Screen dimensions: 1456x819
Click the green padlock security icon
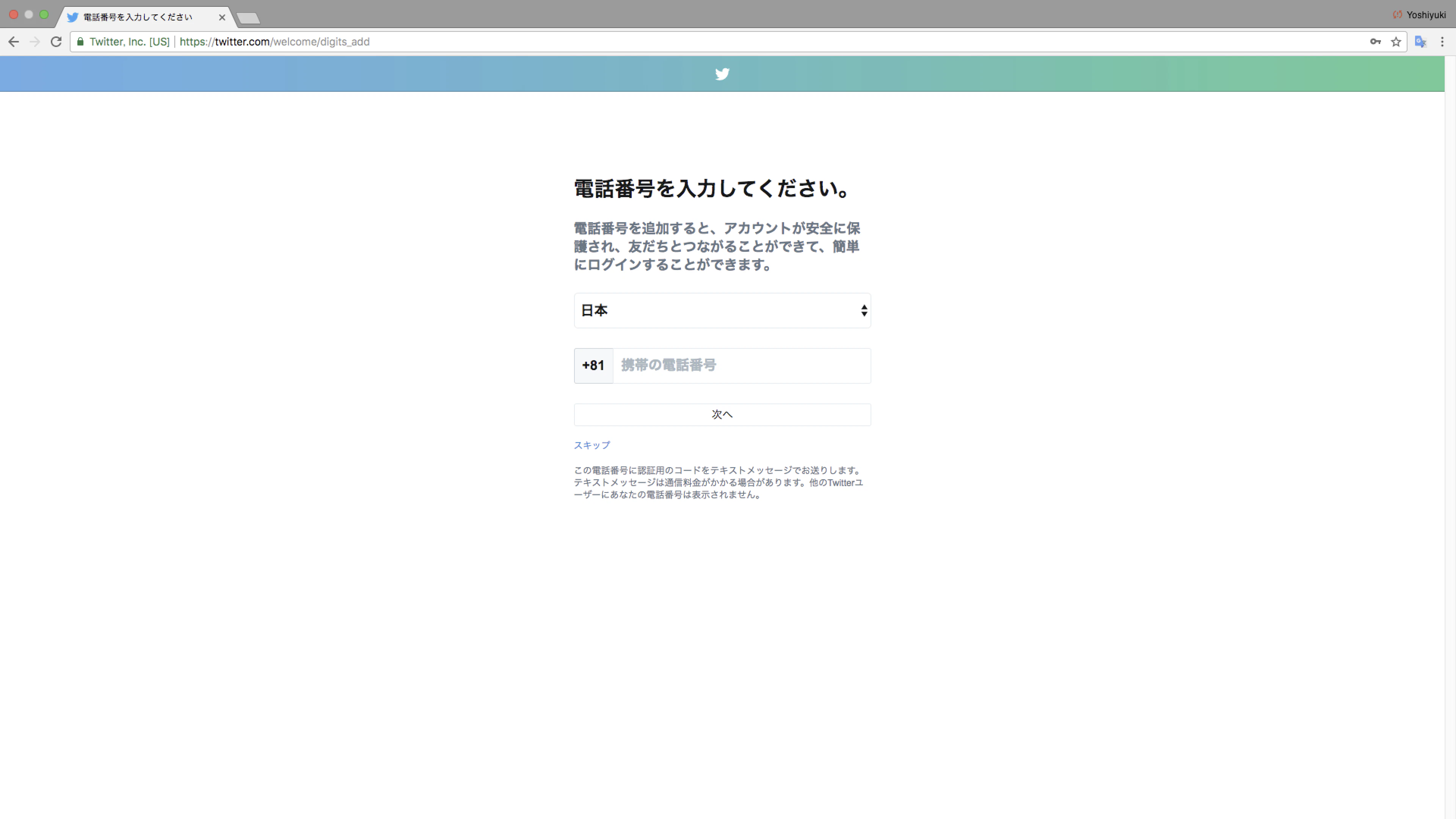pyautogui.click(x=80, y=42)
